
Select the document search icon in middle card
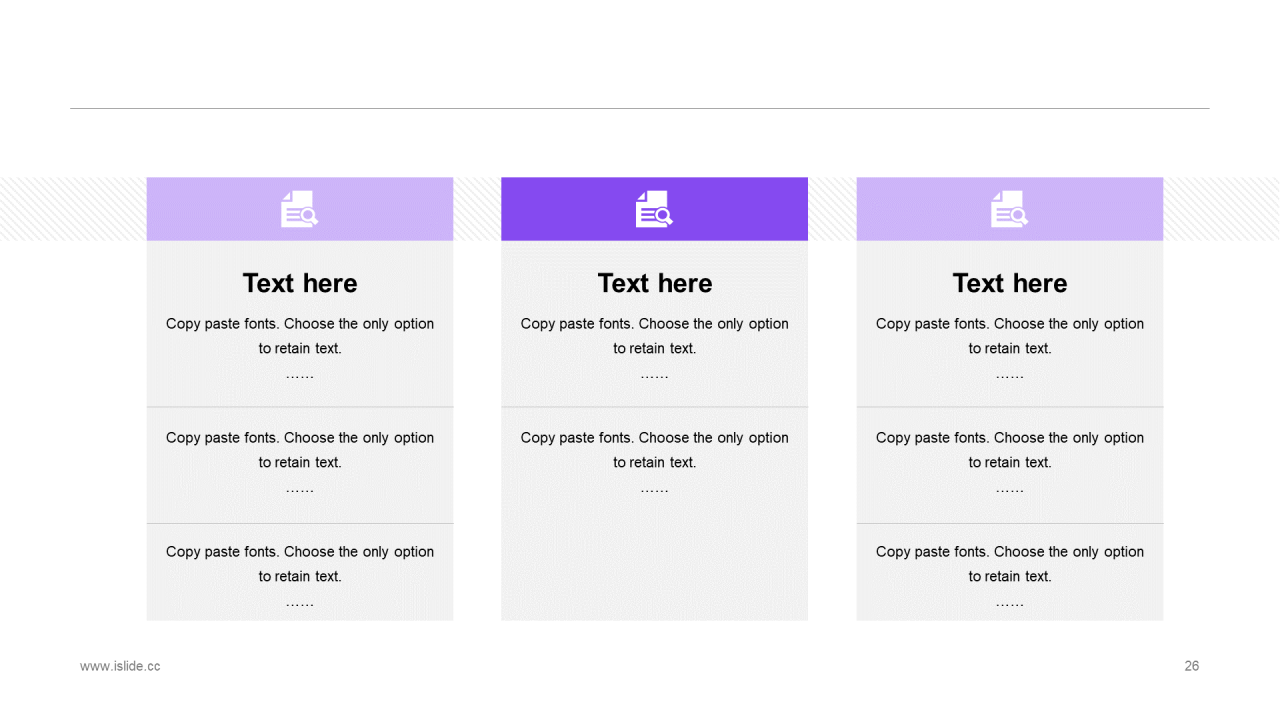click(x=654, y=209)
